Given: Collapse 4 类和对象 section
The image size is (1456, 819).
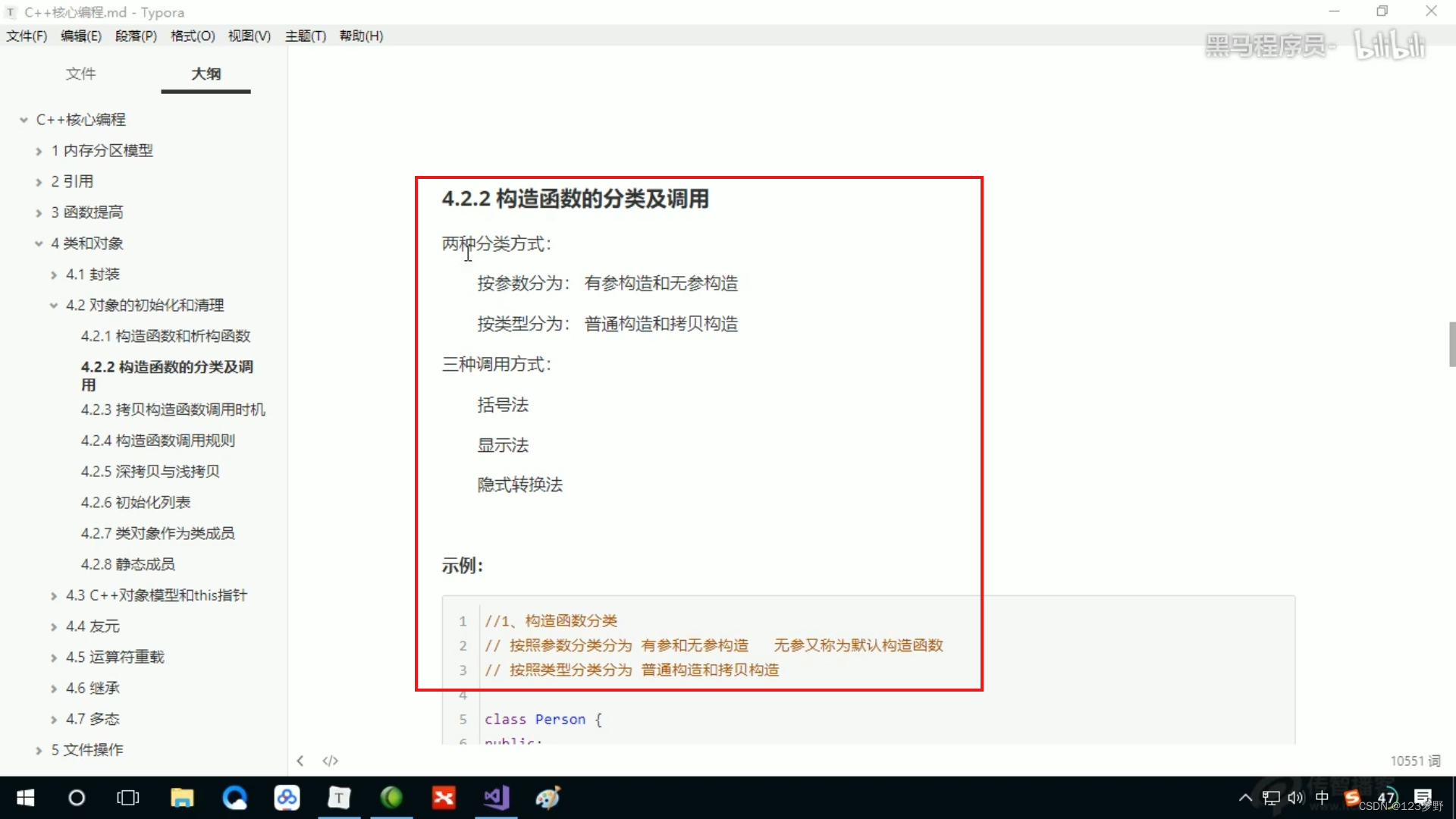Looking at the screenshot, I should point(39,243).
